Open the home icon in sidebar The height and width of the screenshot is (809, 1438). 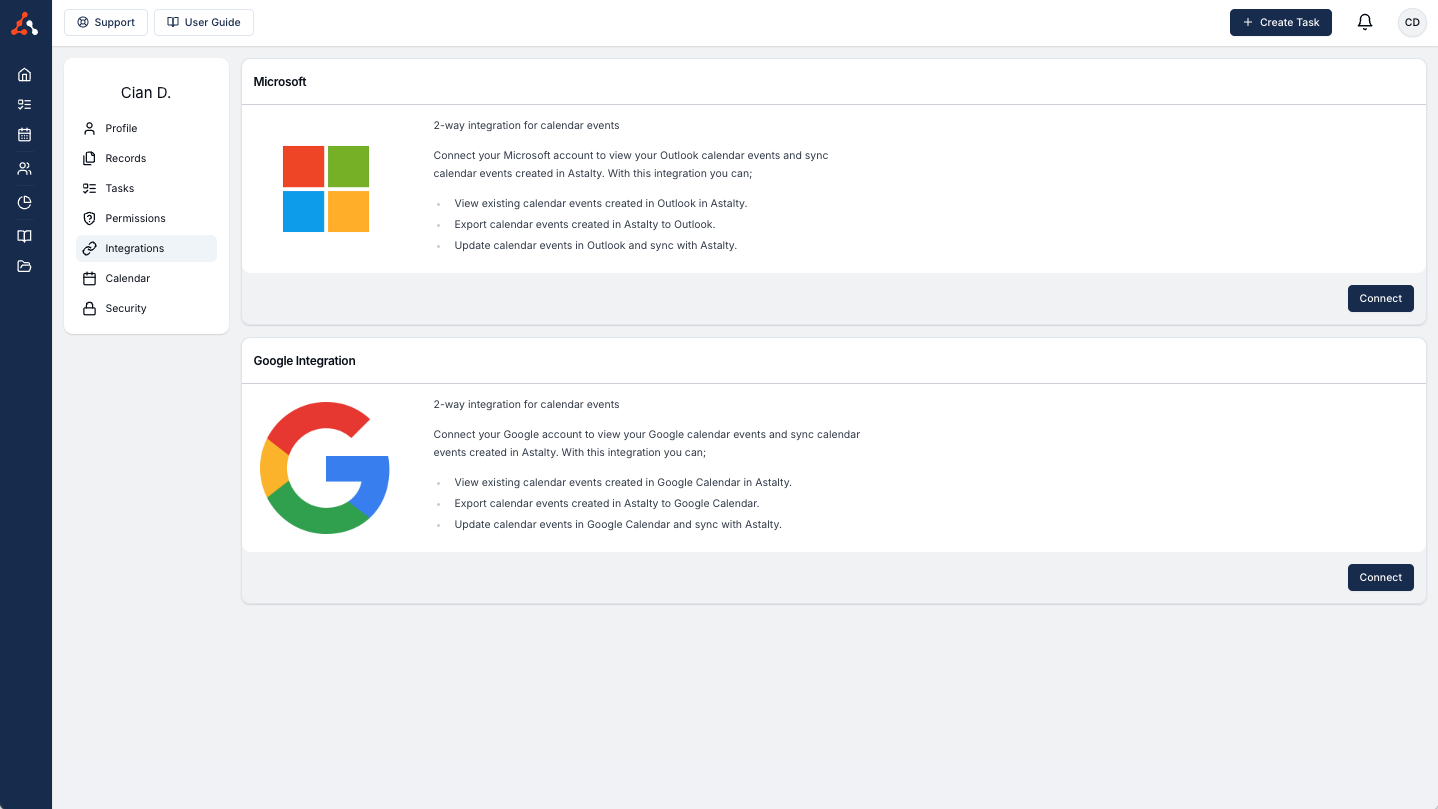[x=25, y=74]
